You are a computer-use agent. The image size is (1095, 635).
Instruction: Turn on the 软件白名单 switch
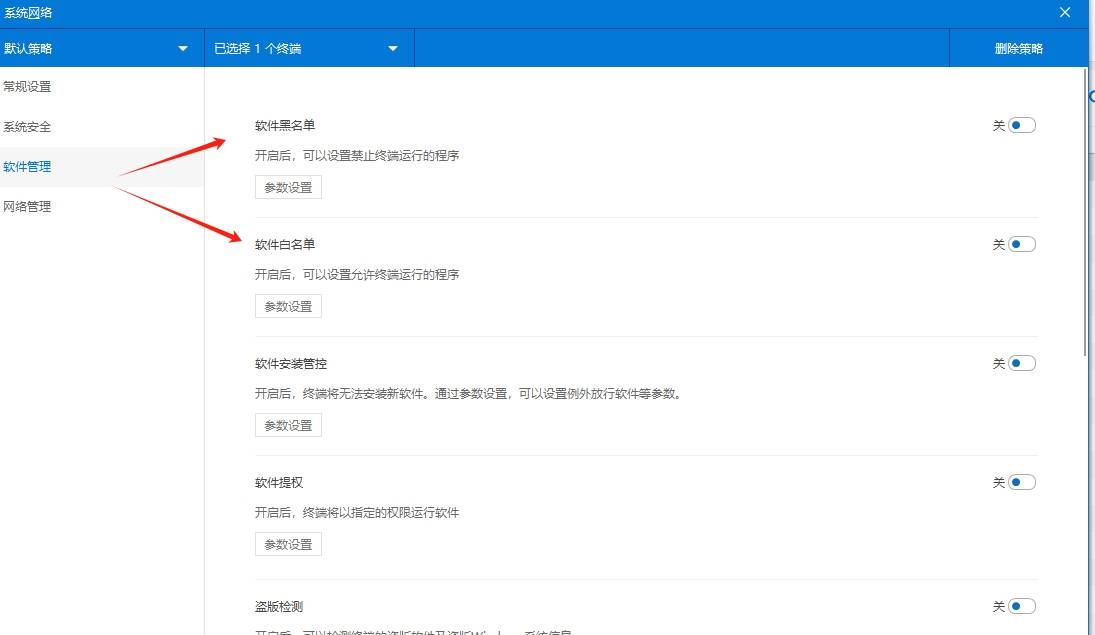pos(1022,243)
